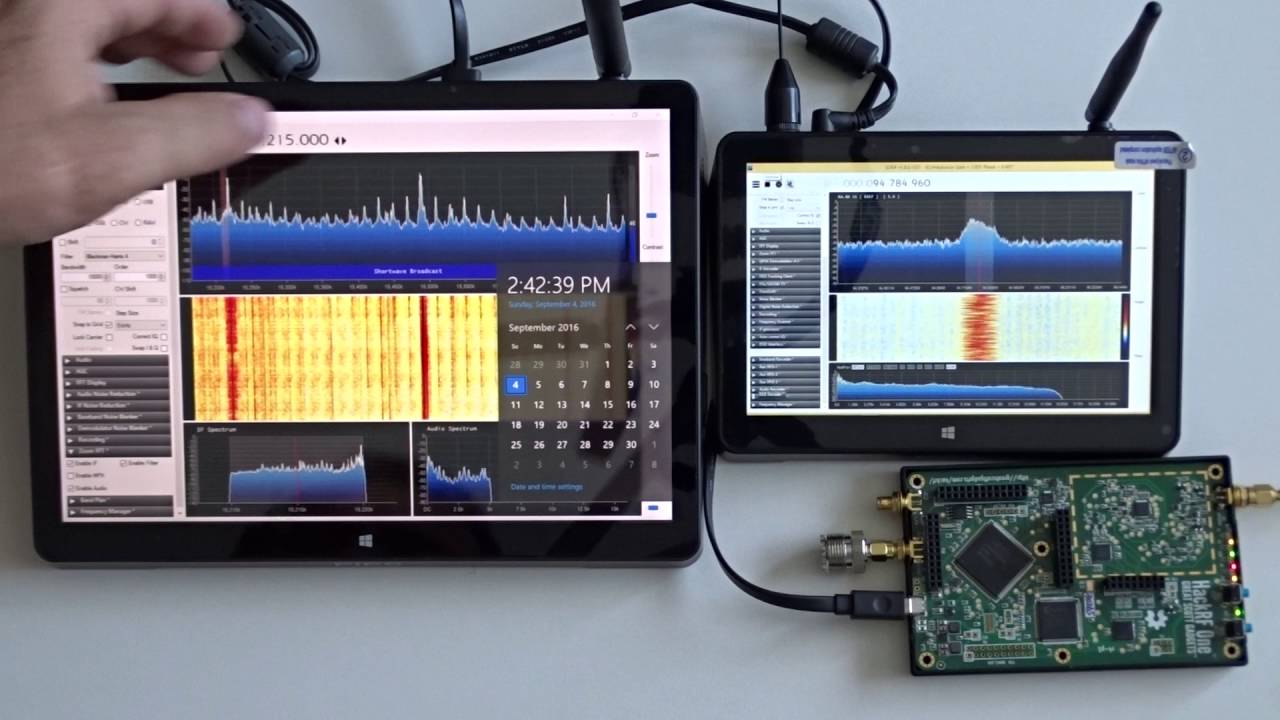Click the September 2016 calendar header
The width and height of the screenshot is (1280, 720).
[x=543, y=327]
